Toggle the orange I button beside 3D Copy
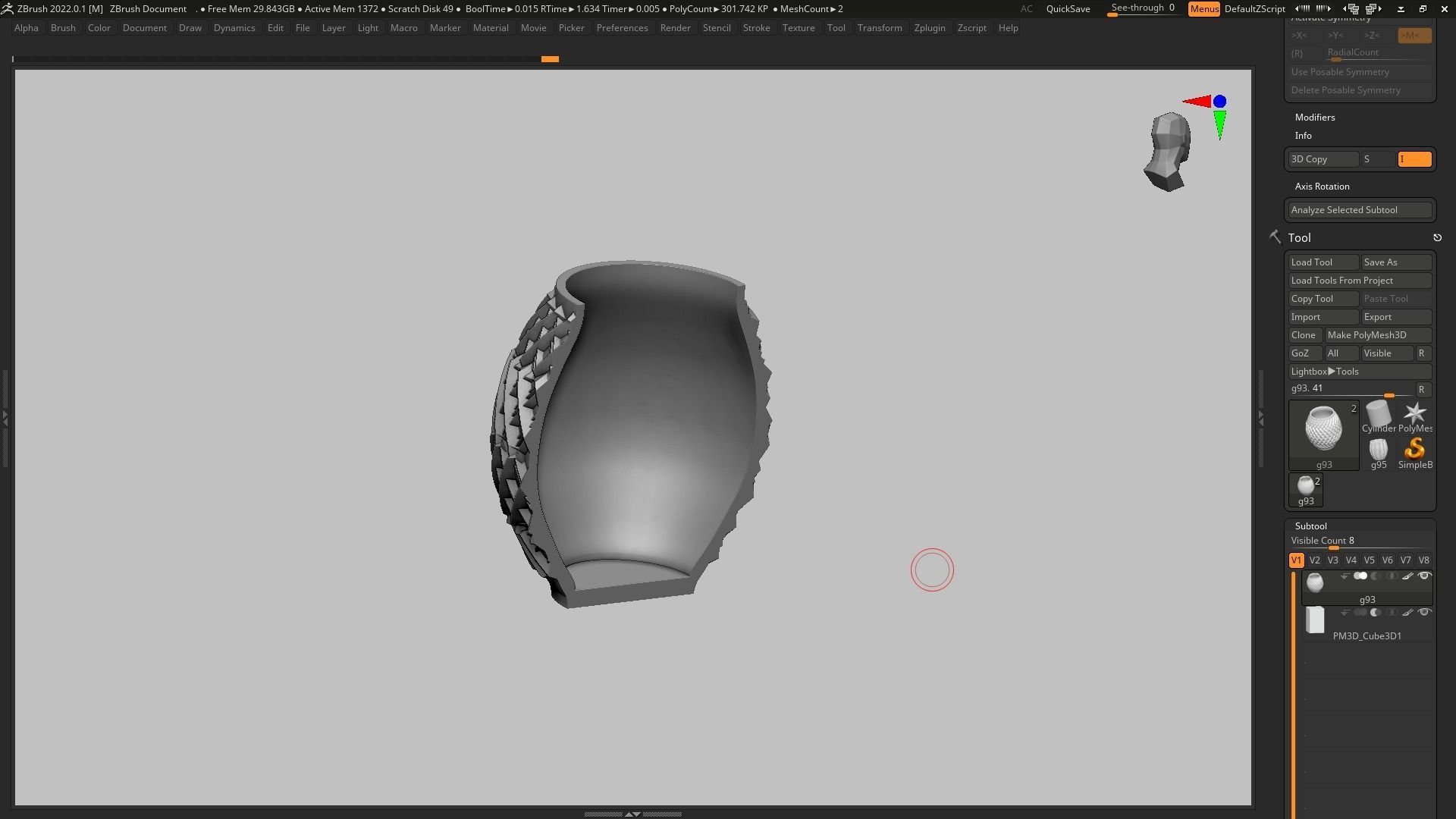 coord(1414,158)
